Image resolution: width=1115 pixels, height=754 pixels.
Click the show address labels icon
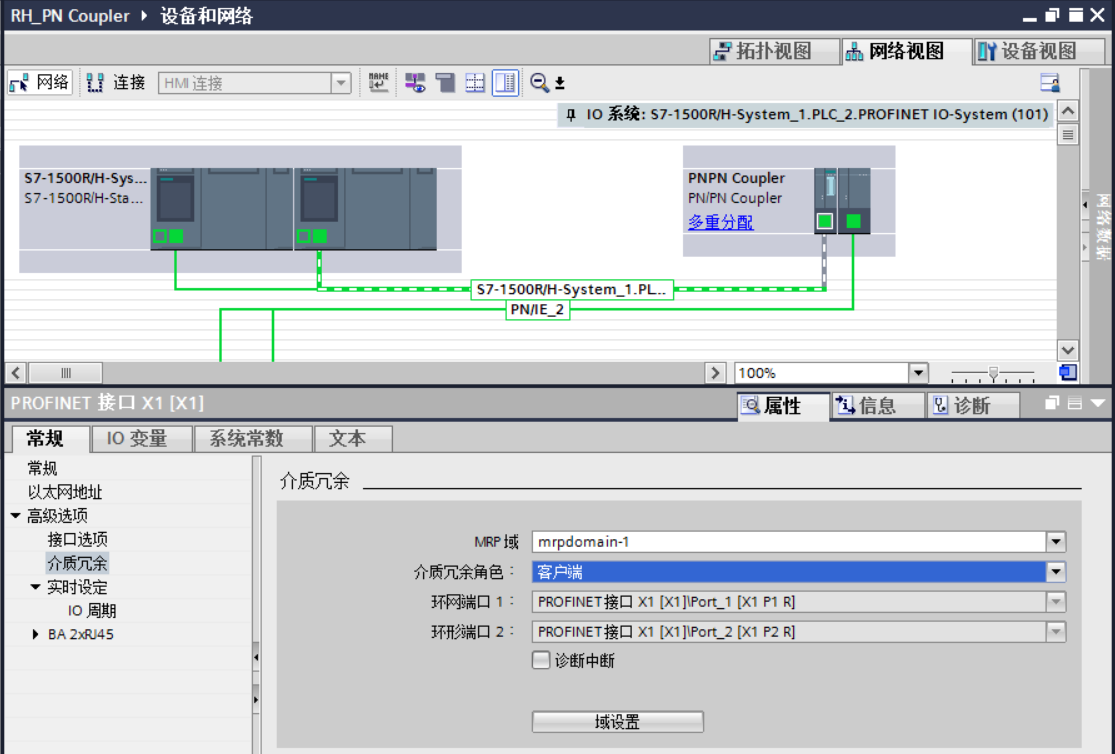(415, 83)
